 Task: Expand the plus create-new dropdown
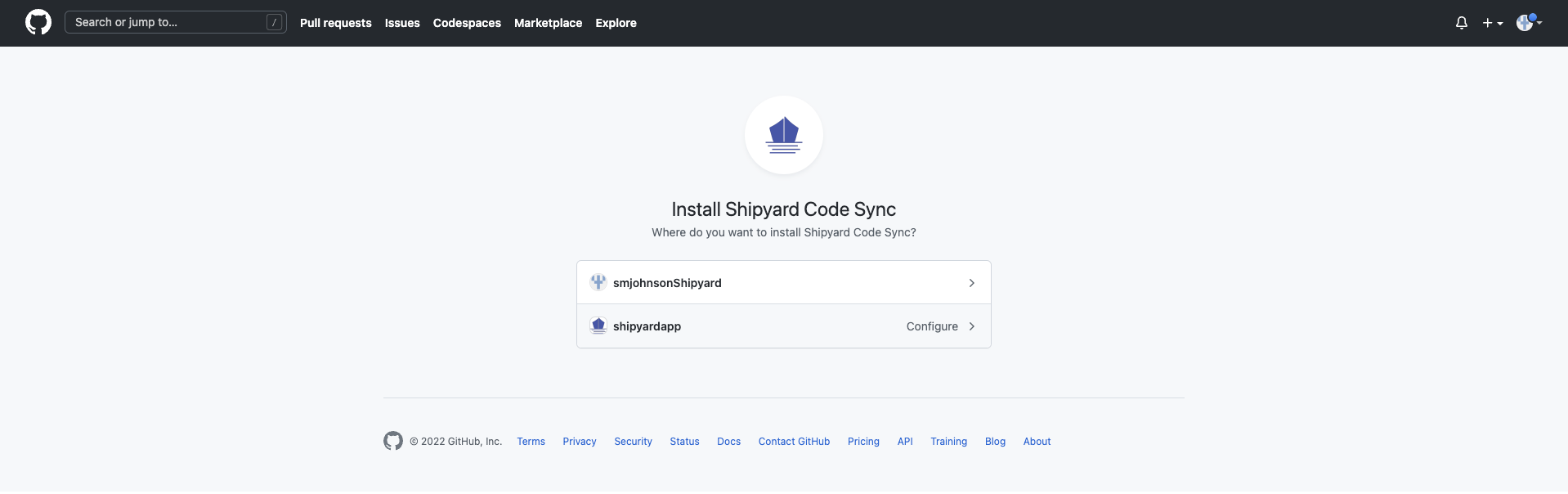(1493, 23)
